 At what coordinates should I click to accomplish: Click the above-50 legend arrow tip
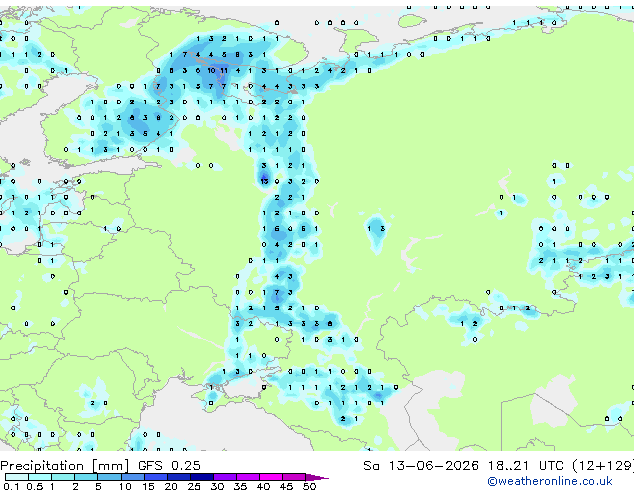click(317, 477)
